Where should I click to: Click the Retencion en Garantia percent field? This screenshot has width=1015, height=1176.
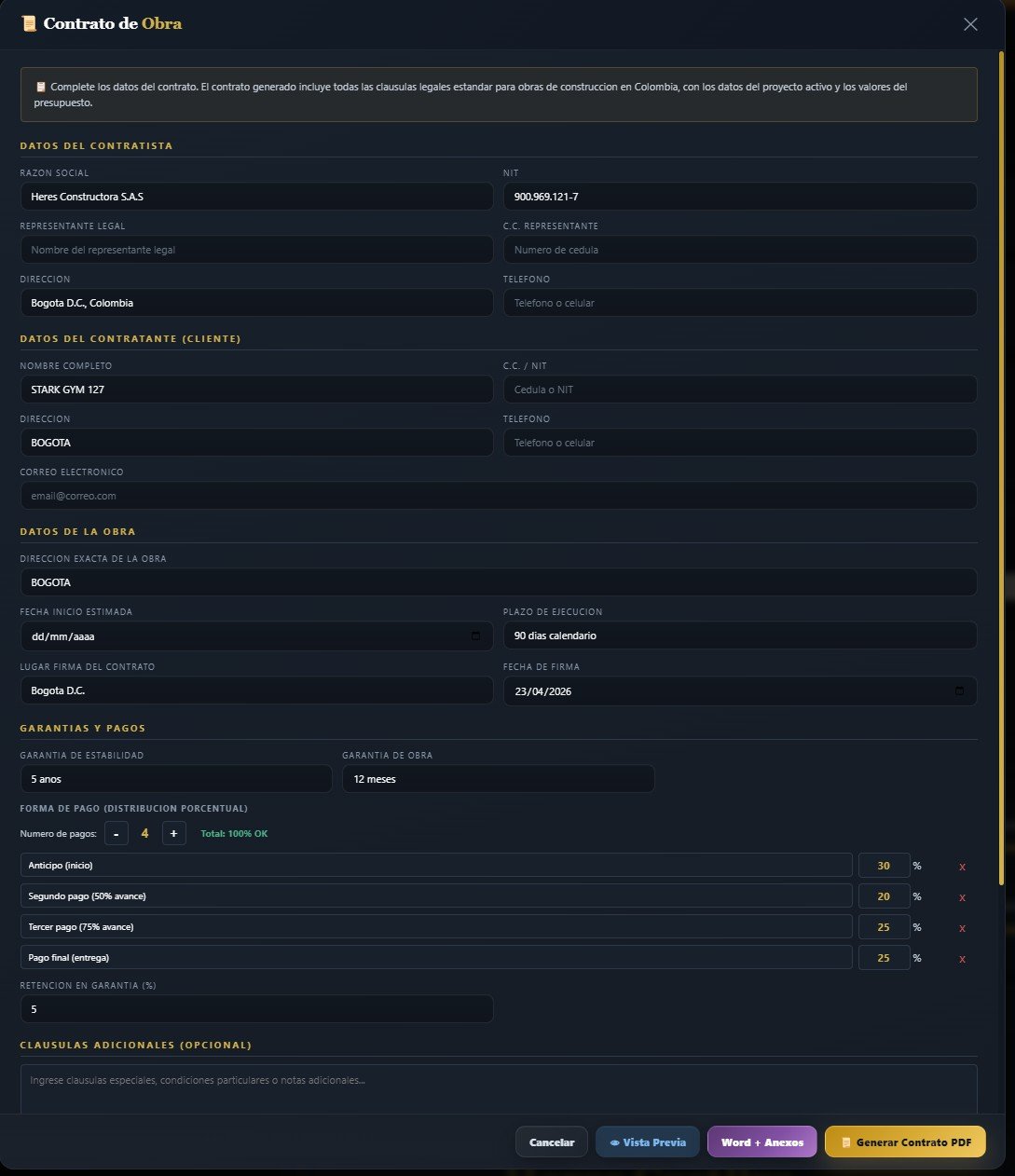click(256, 1009)
